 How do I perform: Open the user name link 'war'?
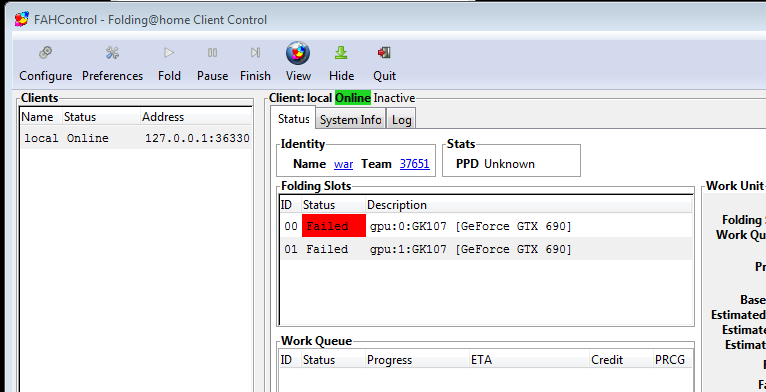click(x=343, y=164)
